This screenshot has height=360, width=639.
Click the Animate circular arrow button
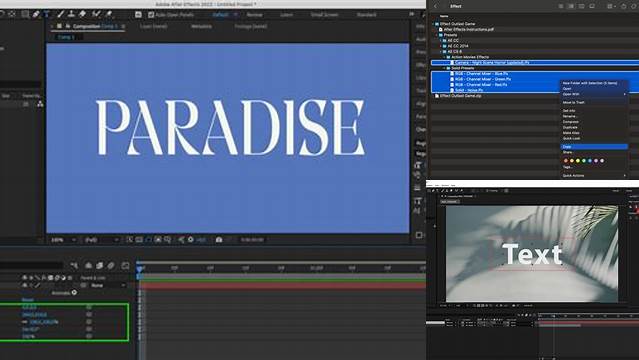74,292
